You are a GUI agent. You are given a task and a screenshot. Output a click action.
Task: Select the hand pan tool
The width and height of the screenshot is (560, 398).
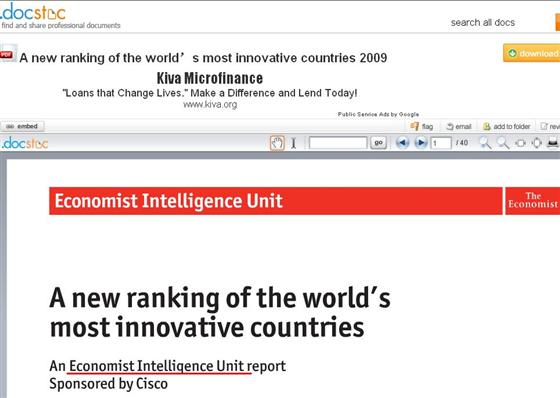pyautogui.click(x=277, y=143)
